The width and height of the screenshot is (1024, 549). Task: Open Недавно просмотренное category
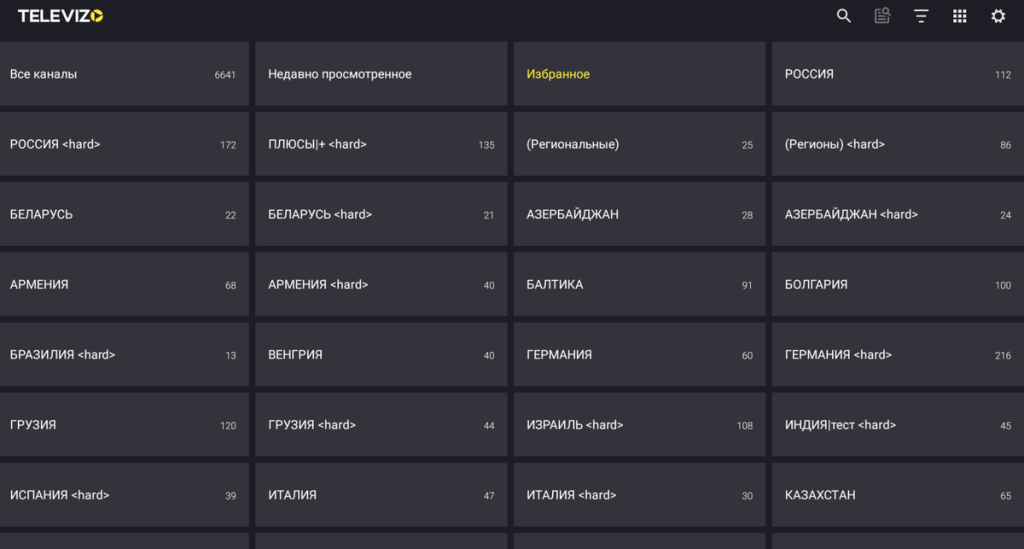tap(381, 74)
